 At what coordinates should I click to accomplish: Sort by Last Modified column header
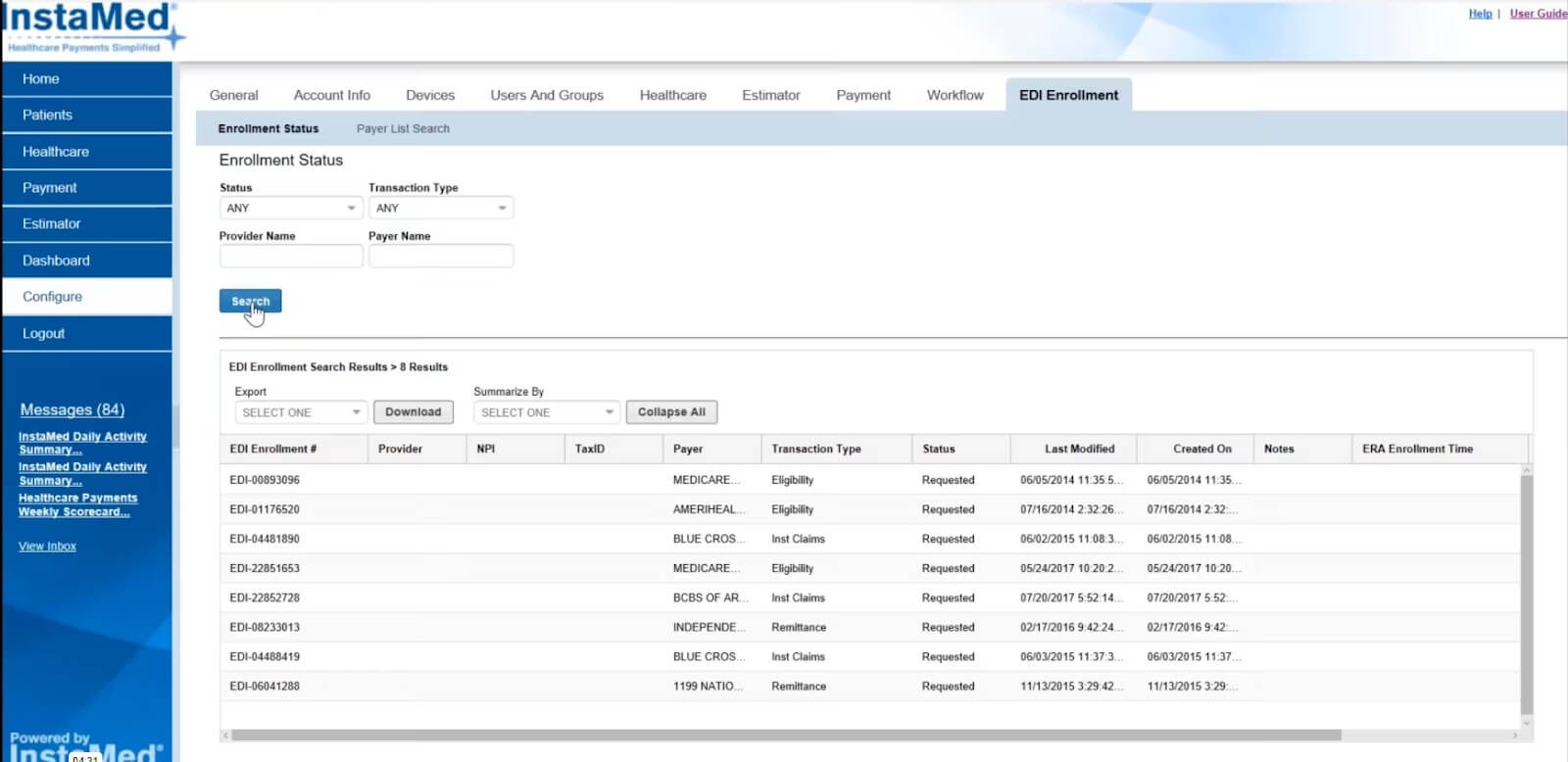click(1073, 449)
